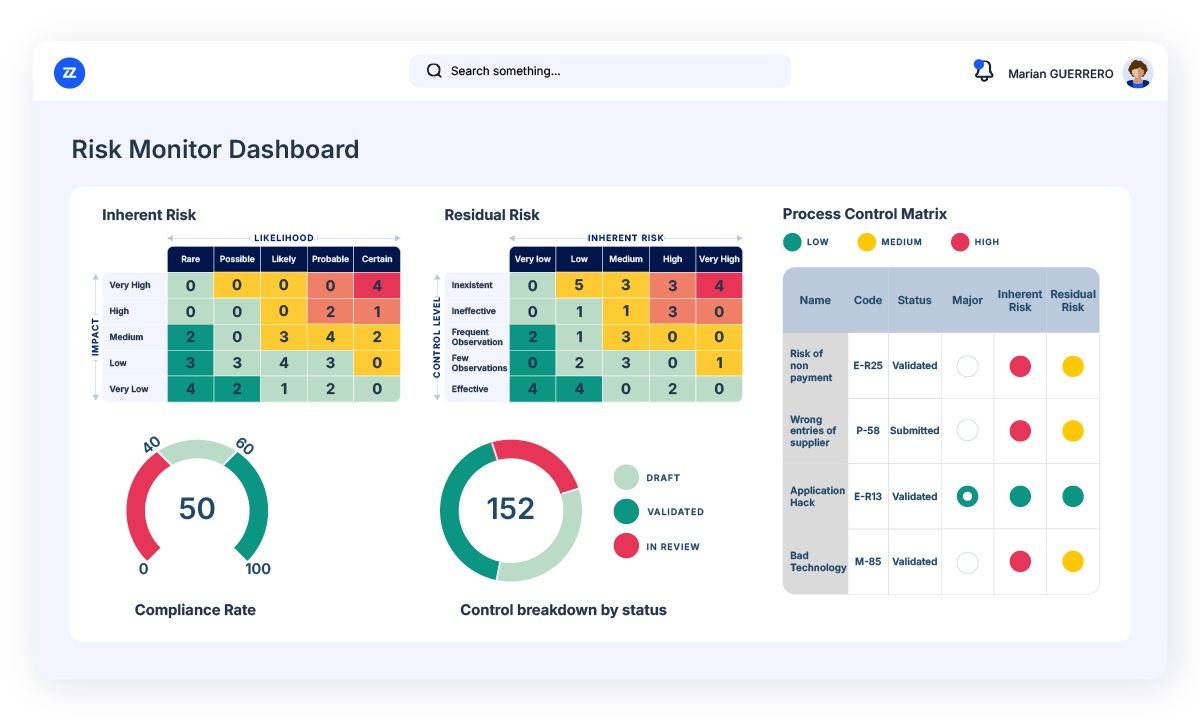Click the Inherent Risk column header in matrix

1020,300
